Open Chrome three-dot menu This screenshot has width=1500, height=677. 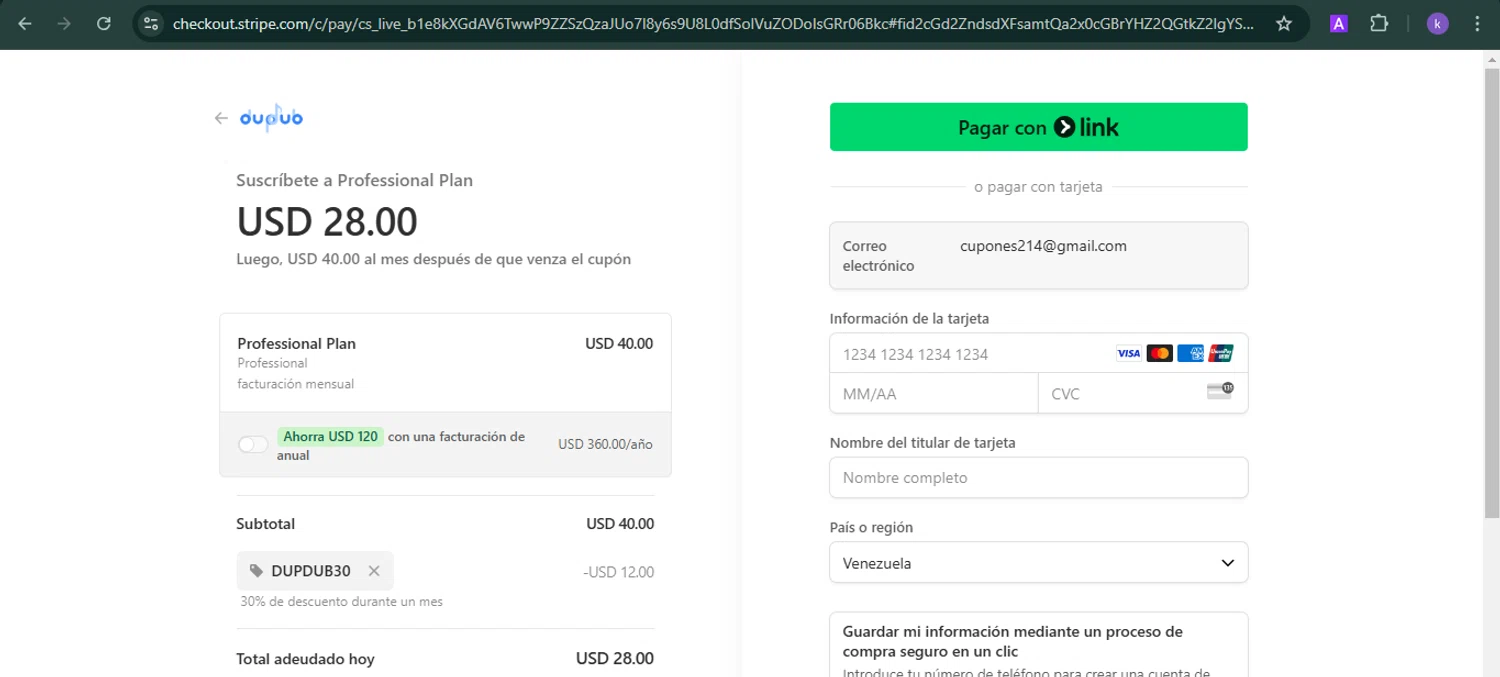click(1477, 23)
